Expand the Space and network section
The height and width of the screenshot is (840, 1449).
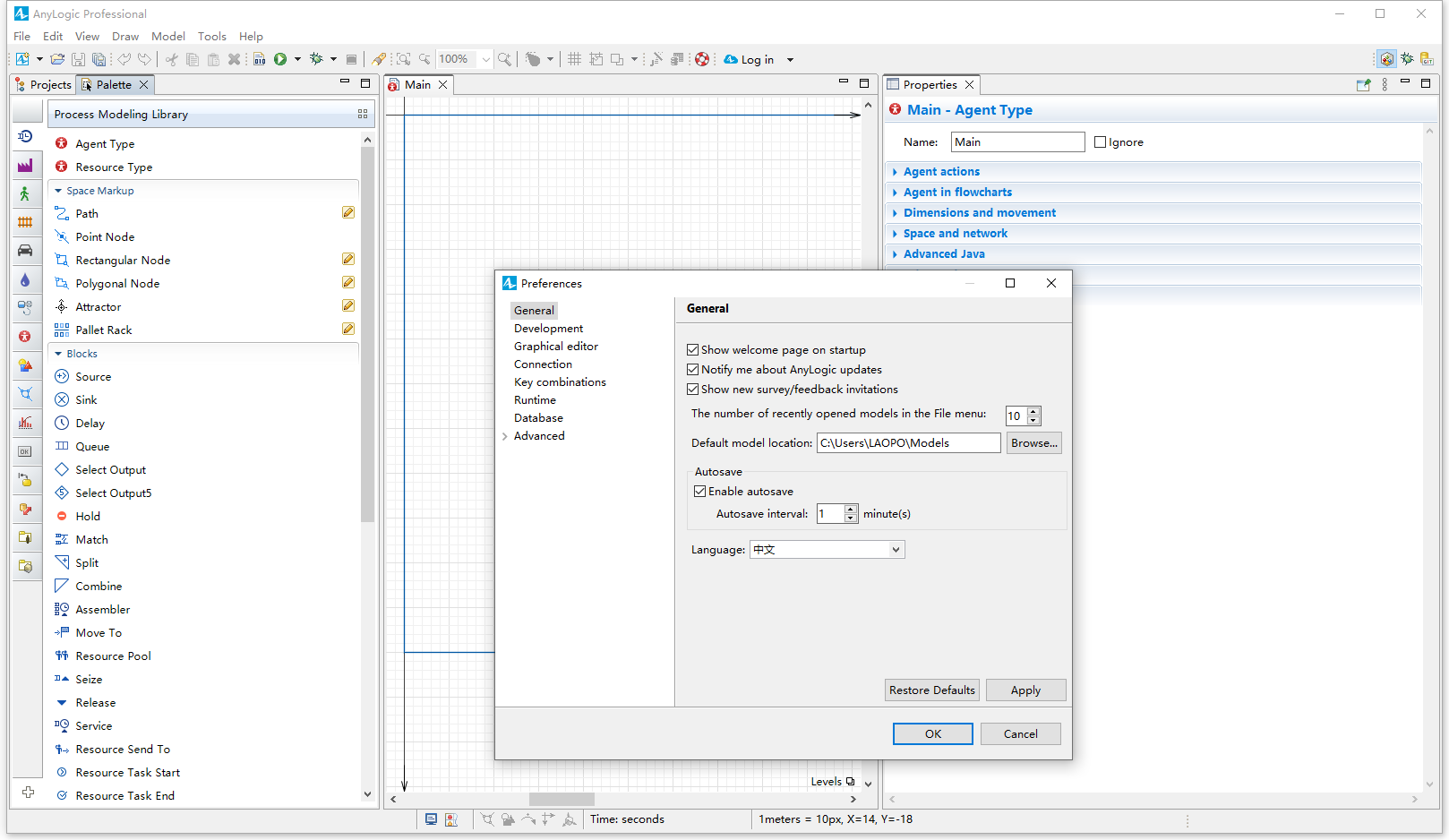click(956, 233)
